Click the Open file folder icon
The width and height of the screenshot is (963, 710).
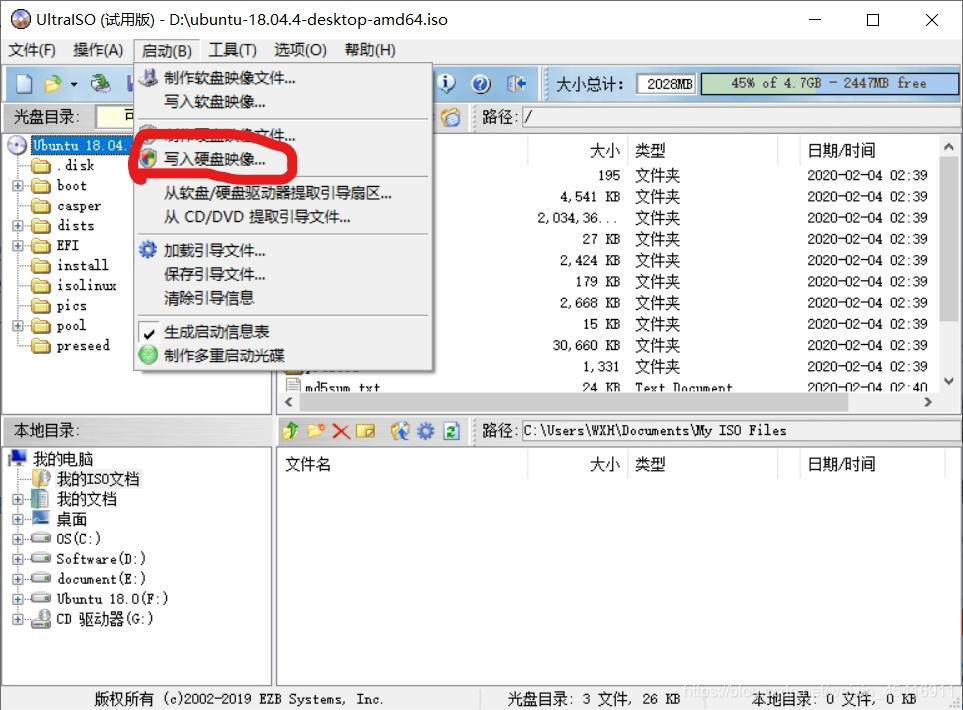pos(53,84)
